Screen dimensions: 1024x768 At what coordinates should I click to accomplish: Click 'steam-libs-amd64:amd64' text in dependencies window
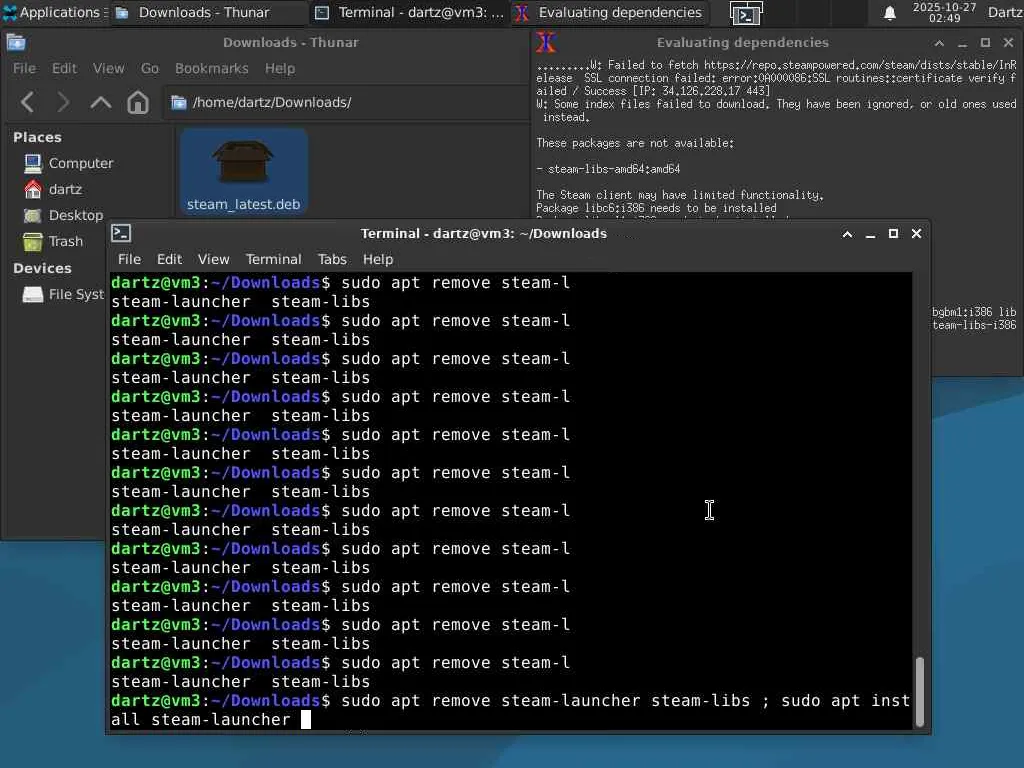coord(614,169)
